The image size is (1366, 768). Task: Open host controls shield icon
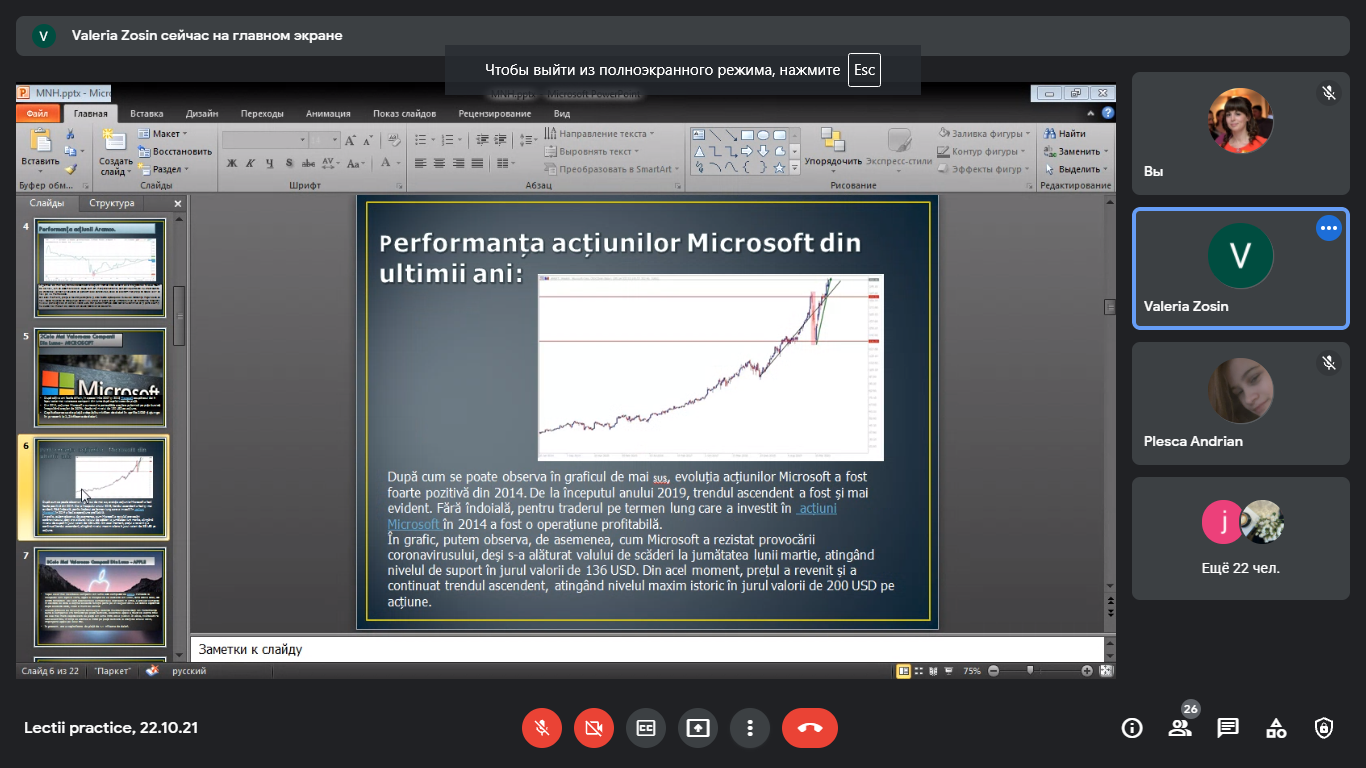click(1324, 728)
